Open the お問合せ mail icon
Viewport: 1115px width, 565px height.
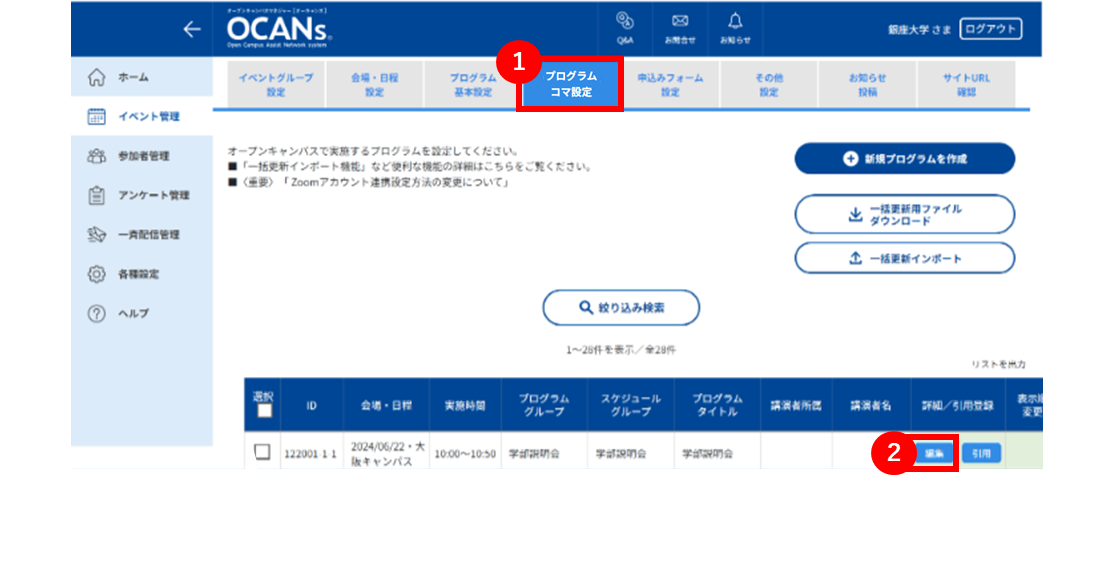point(680,29)
